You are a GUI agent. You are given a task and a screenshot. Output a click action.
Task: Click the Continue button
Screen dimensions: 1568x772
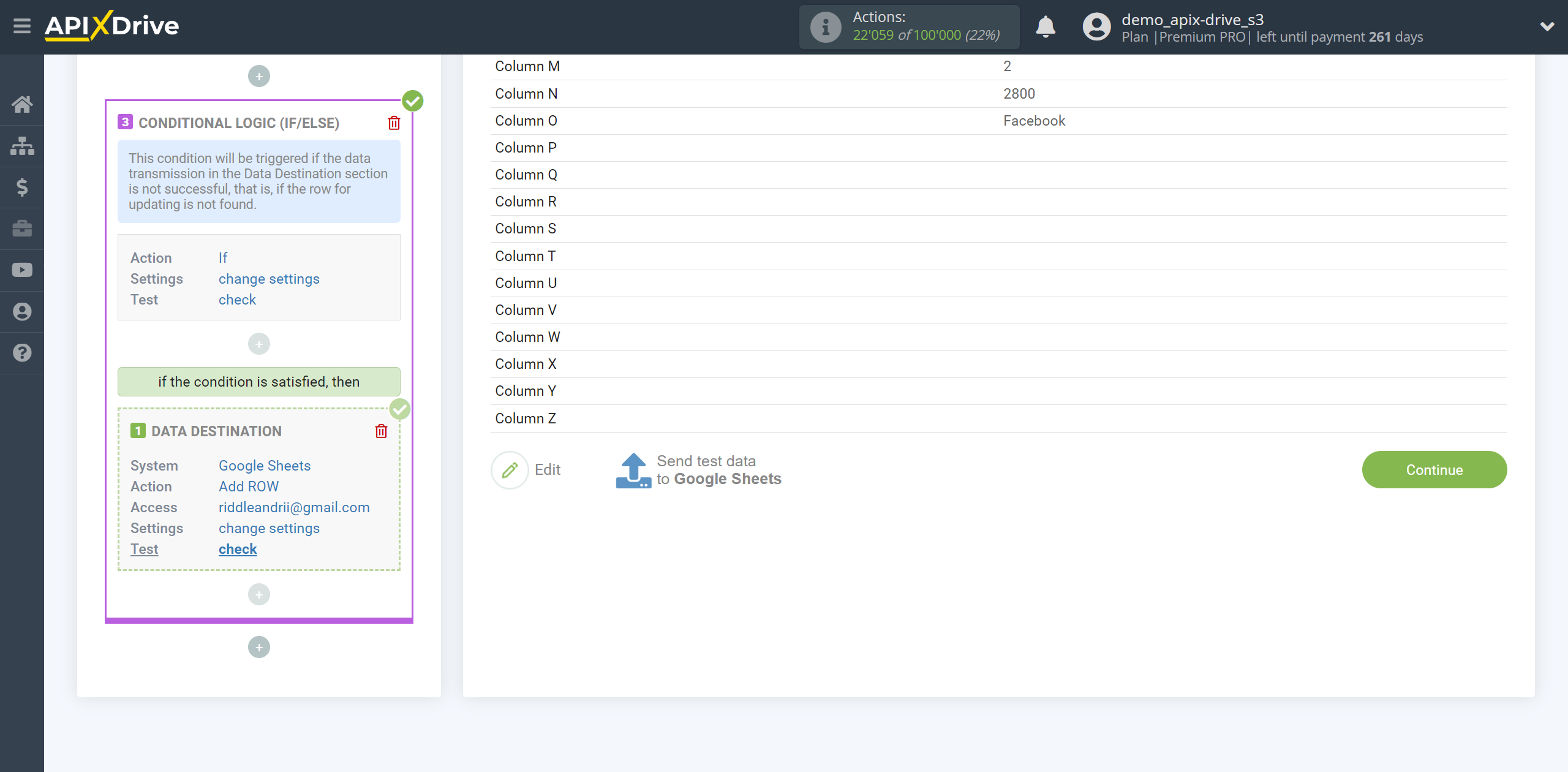pos(1434,470)
